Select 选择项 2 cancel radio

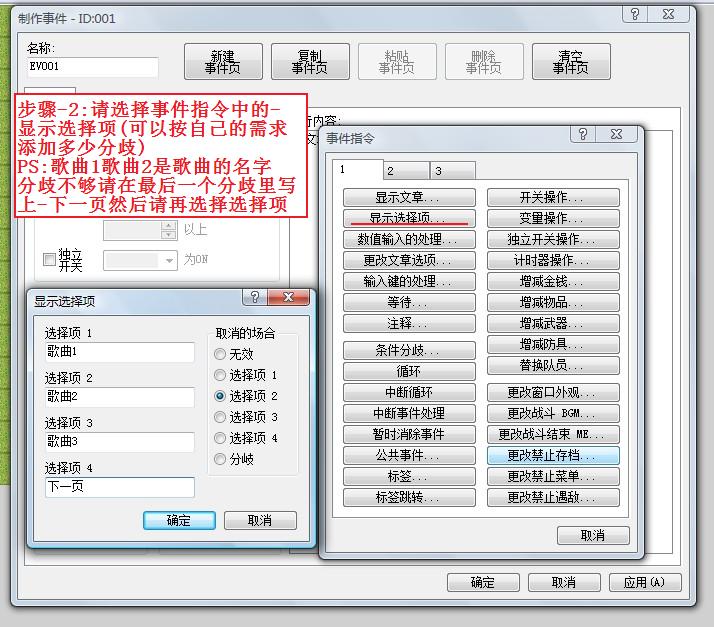coord(220,396)
